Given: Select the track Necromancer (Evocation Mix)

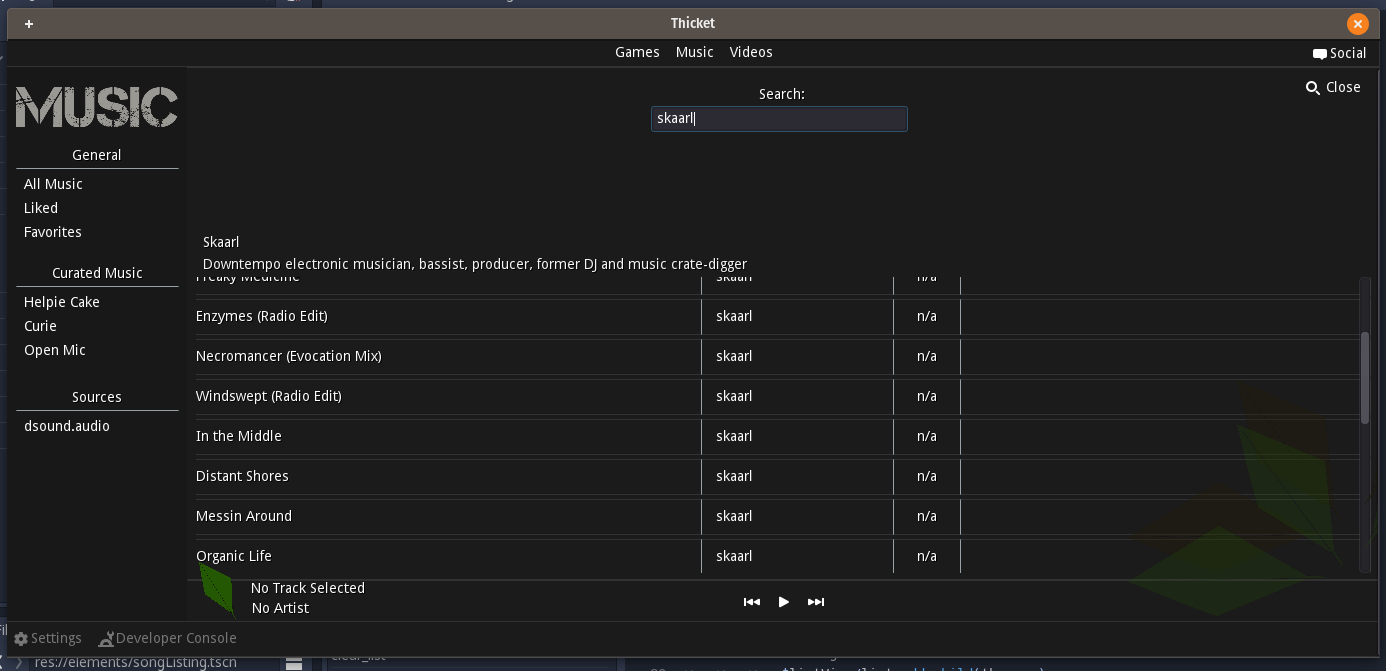Looking at the screenshot, I should click(x=288, y=356).
